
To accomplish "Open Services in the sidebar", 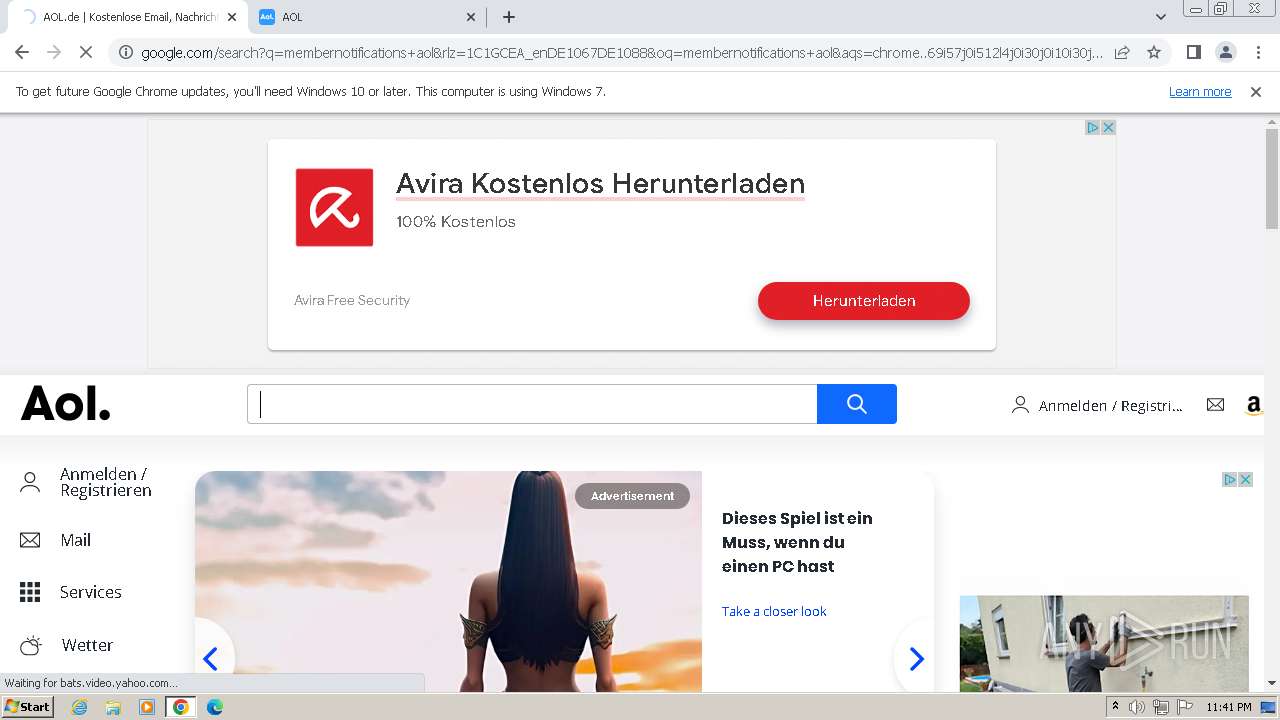I will click(90, 592).
